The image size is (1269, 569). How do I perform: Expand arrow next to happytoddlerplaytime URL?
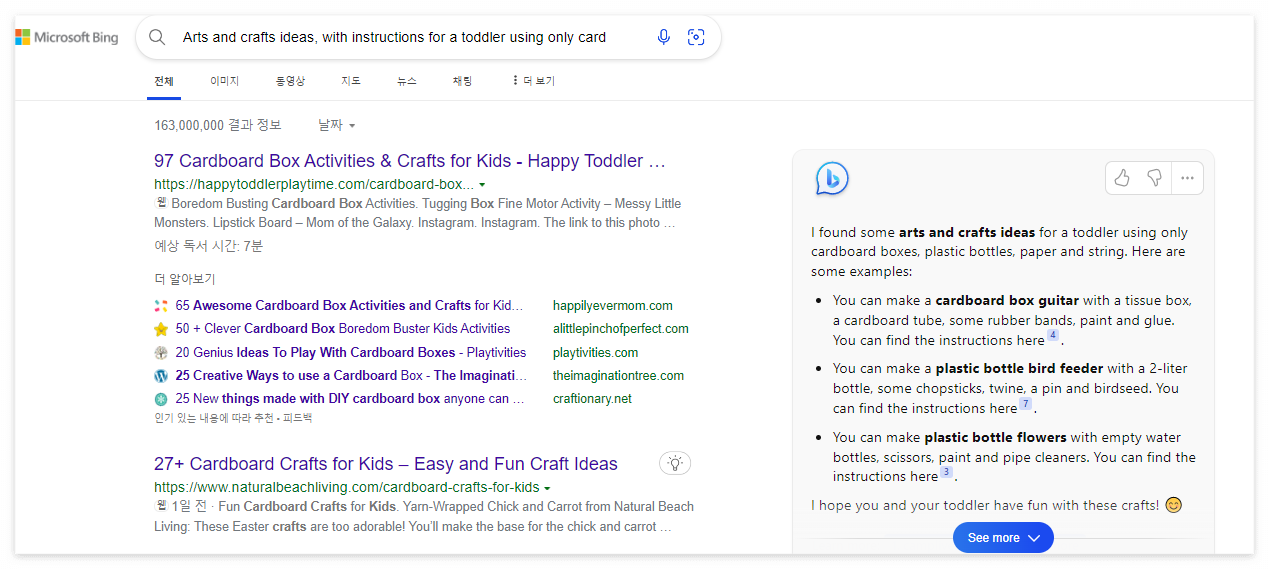482,185
